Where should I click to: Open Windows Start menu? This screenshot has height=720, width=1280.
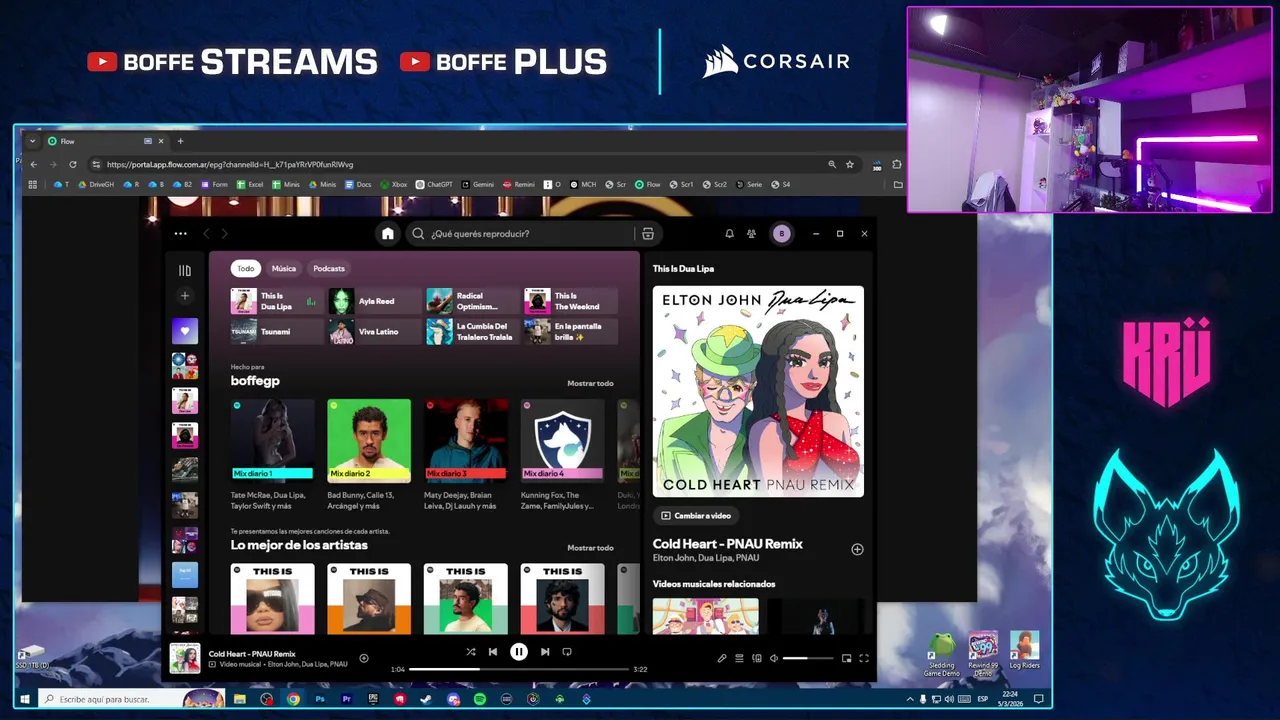(26, 699)
